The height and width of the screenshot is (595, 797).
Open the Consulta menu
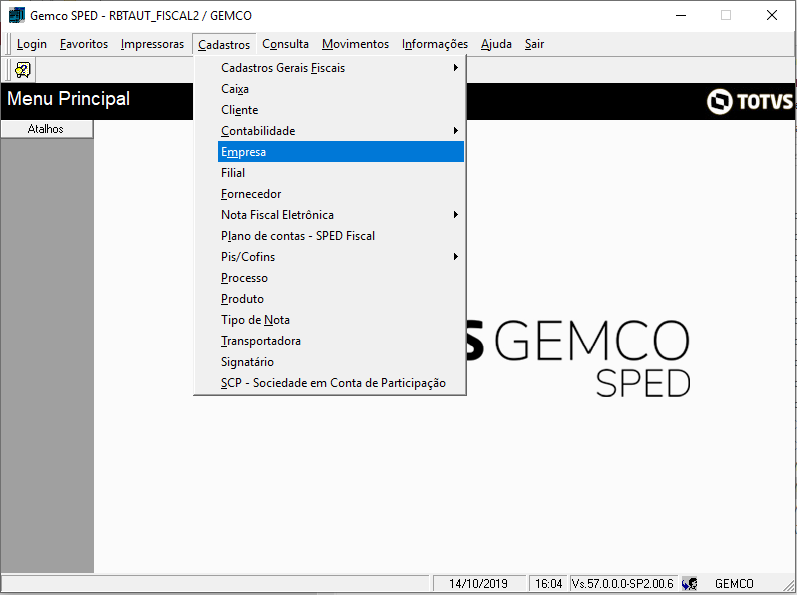click(286, 44)
